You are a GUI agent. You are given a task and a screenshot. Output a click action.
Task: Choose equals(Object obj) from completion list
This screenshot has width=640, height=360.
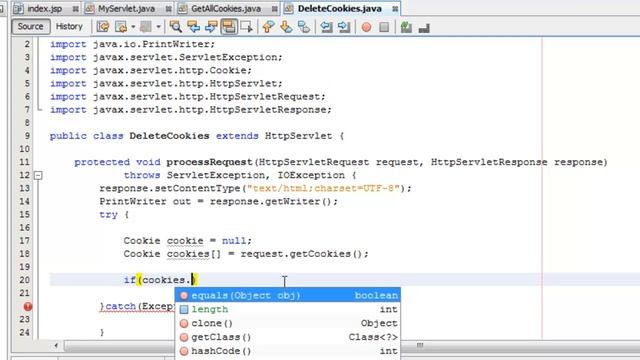coord(288,296)
